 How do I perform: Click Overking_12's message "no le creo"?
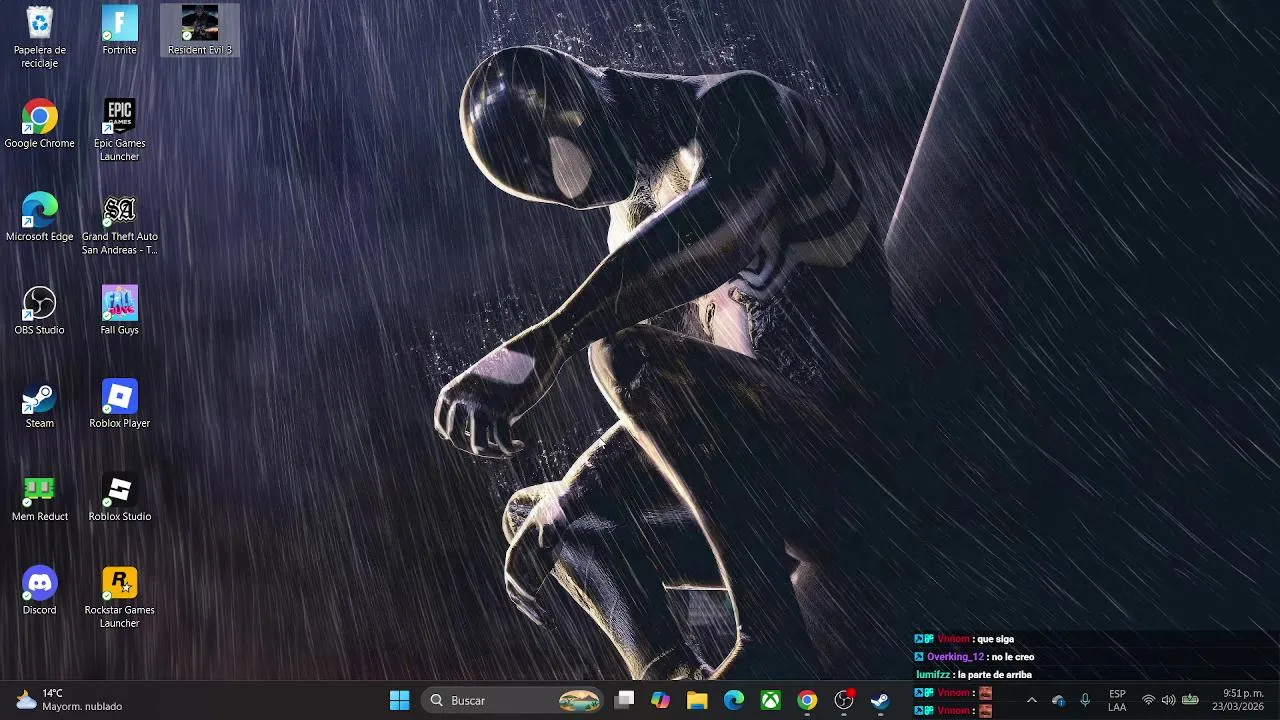(1013, 657)
